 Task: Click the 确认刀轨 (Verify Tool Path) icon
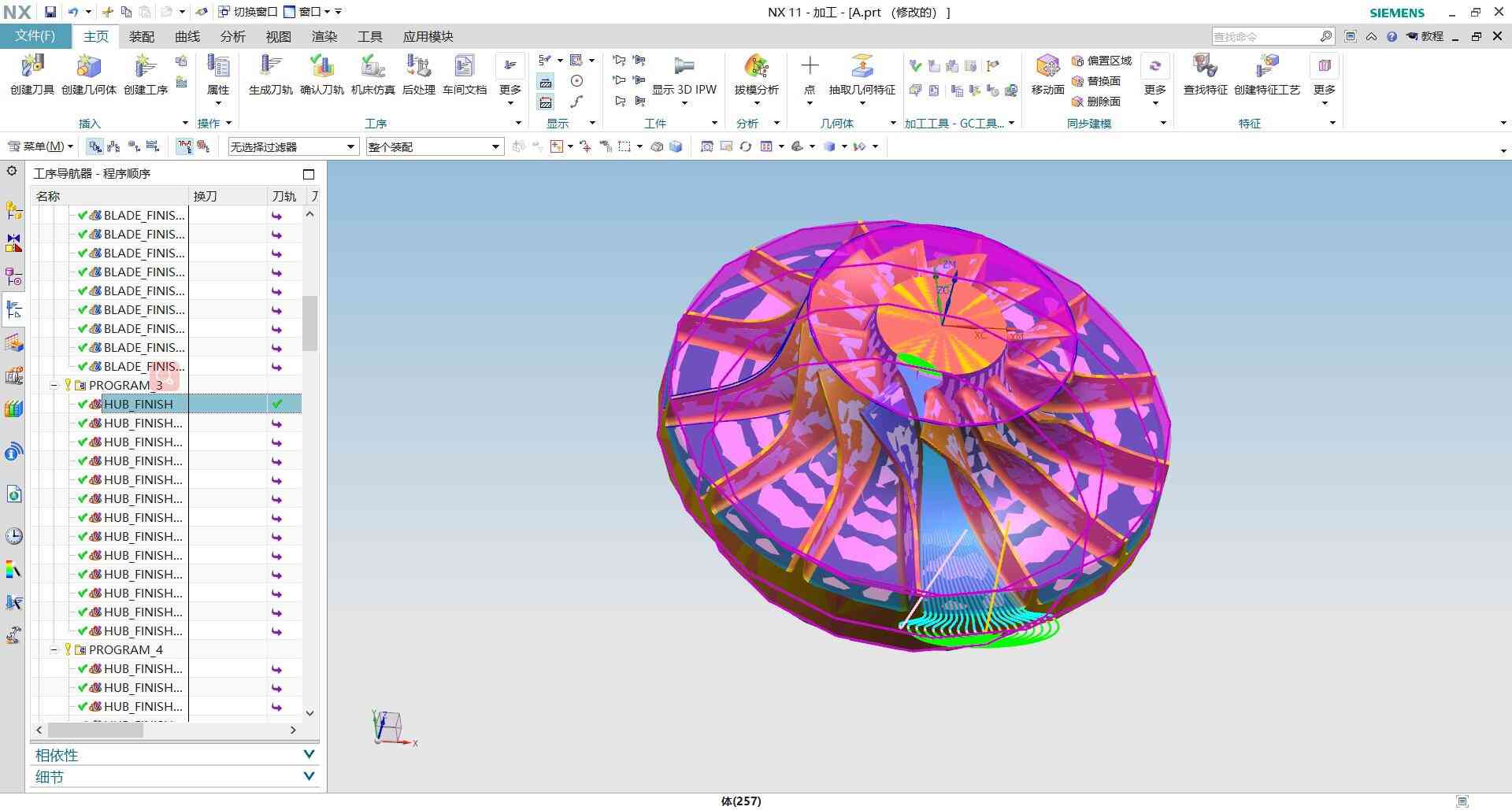click(x=321, y=67)
